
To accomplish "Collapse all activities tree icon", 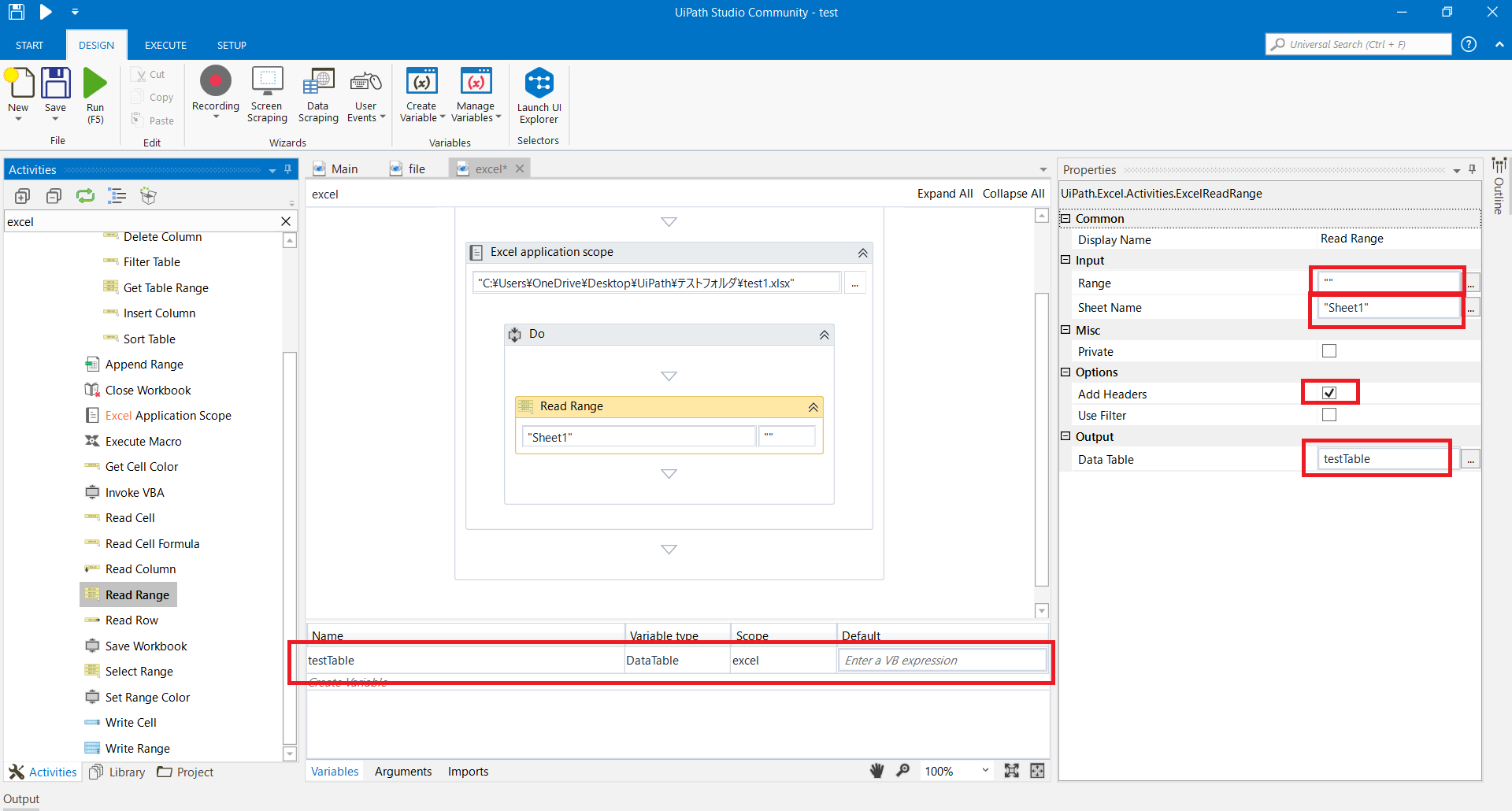I will pyautogui.click(x=54, y=196).
